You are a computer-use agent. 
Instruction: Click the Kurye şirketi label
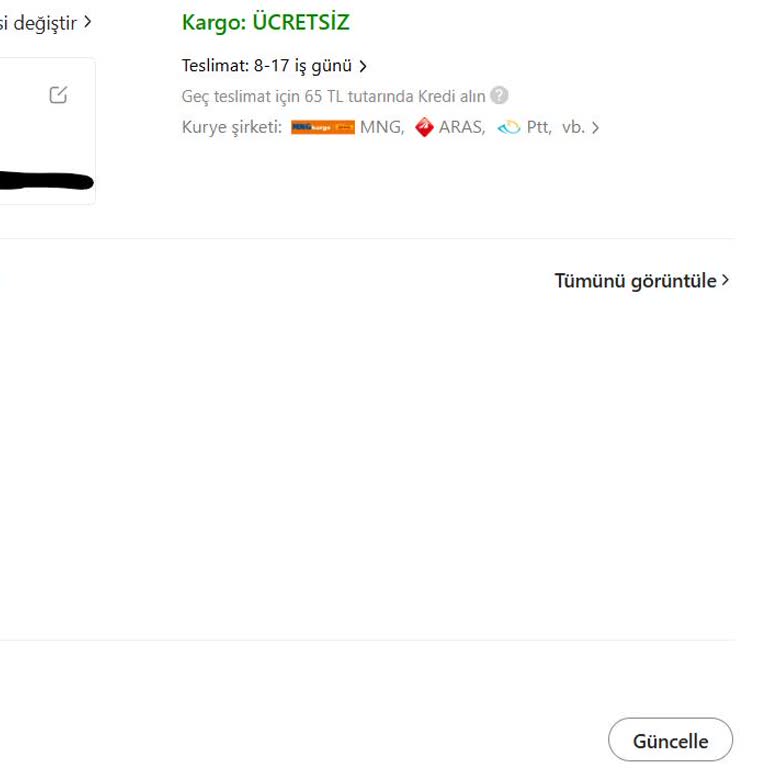click(x=232, y=127)
